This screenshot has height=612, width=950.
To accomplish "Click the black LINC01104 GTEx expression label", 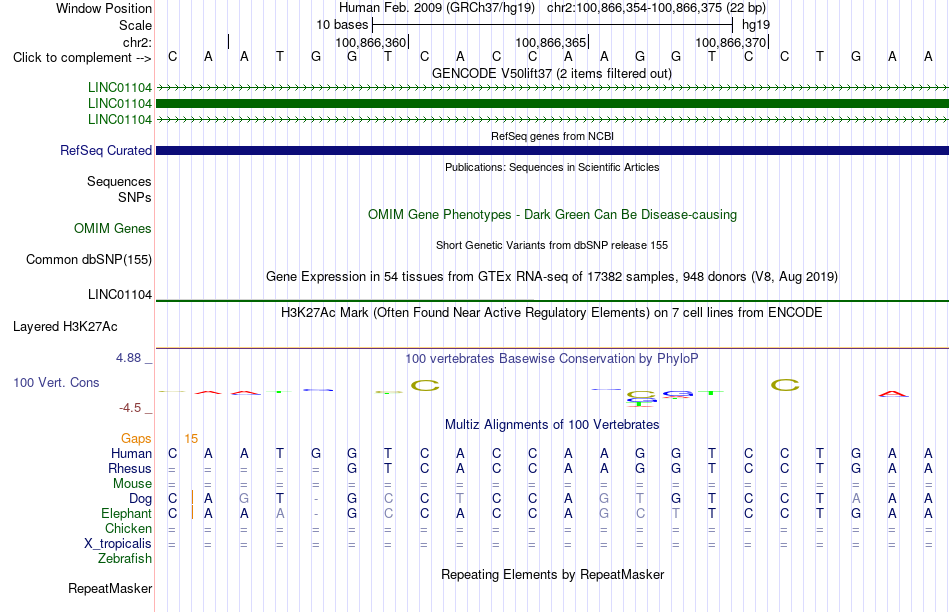I will (120, 294).
